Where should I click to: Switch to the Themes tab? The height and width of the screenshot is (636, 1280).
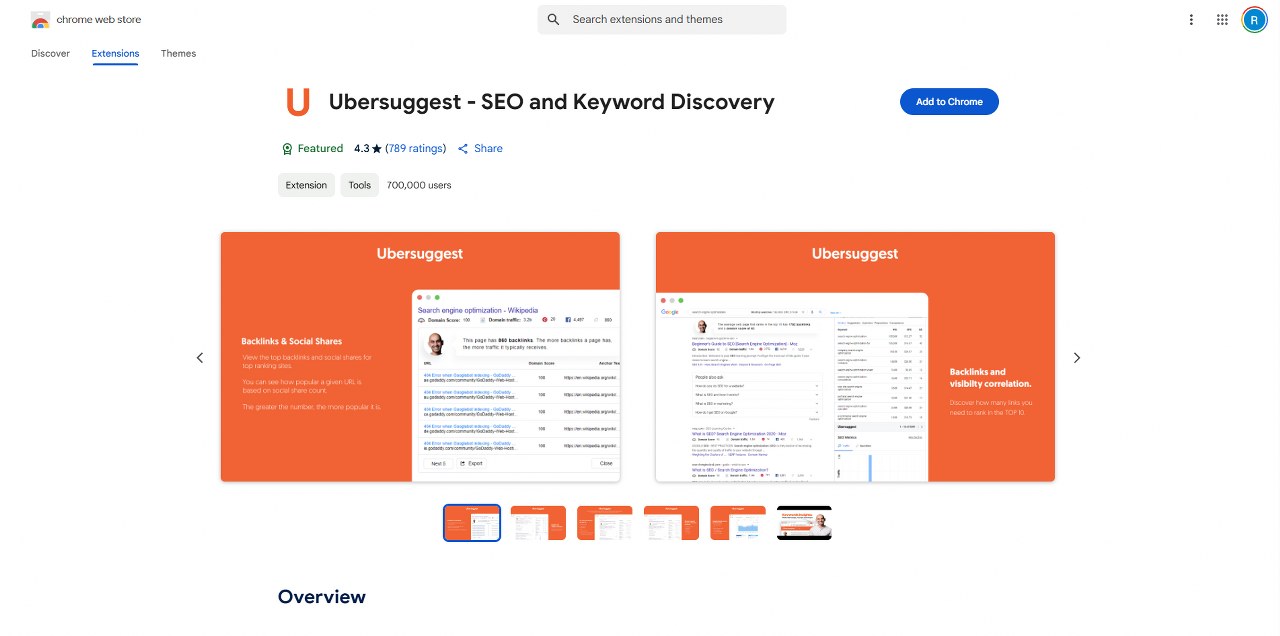178,53
